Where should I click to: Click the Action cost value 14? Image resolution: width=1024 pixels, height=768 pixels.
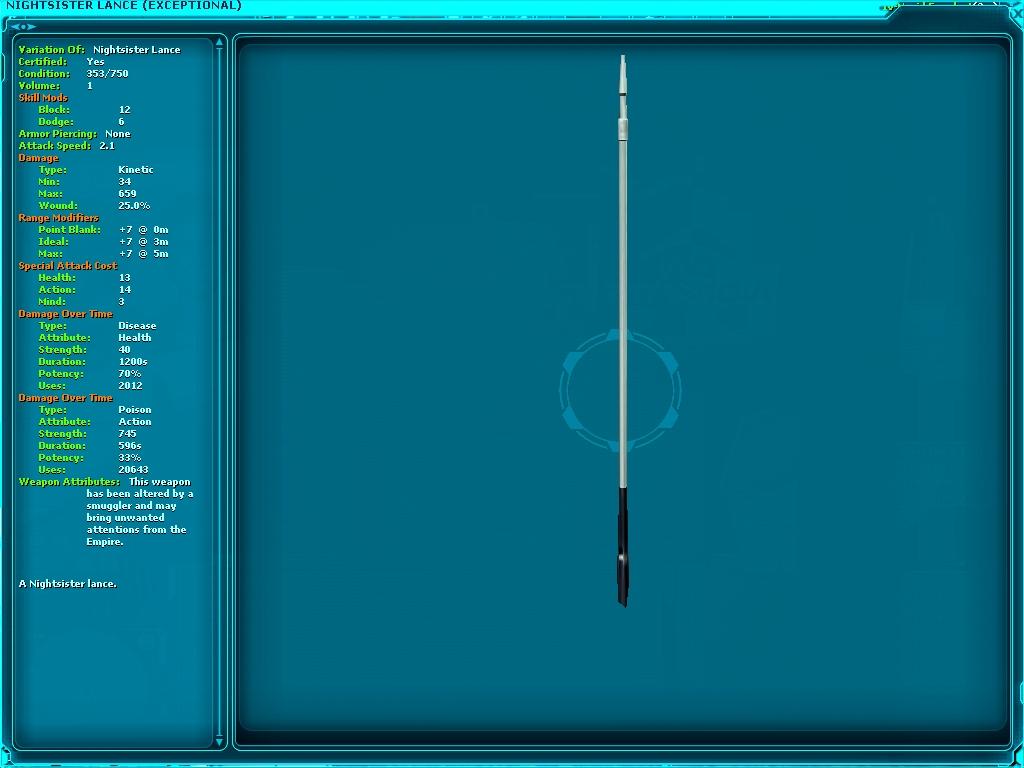pos(125,290)
